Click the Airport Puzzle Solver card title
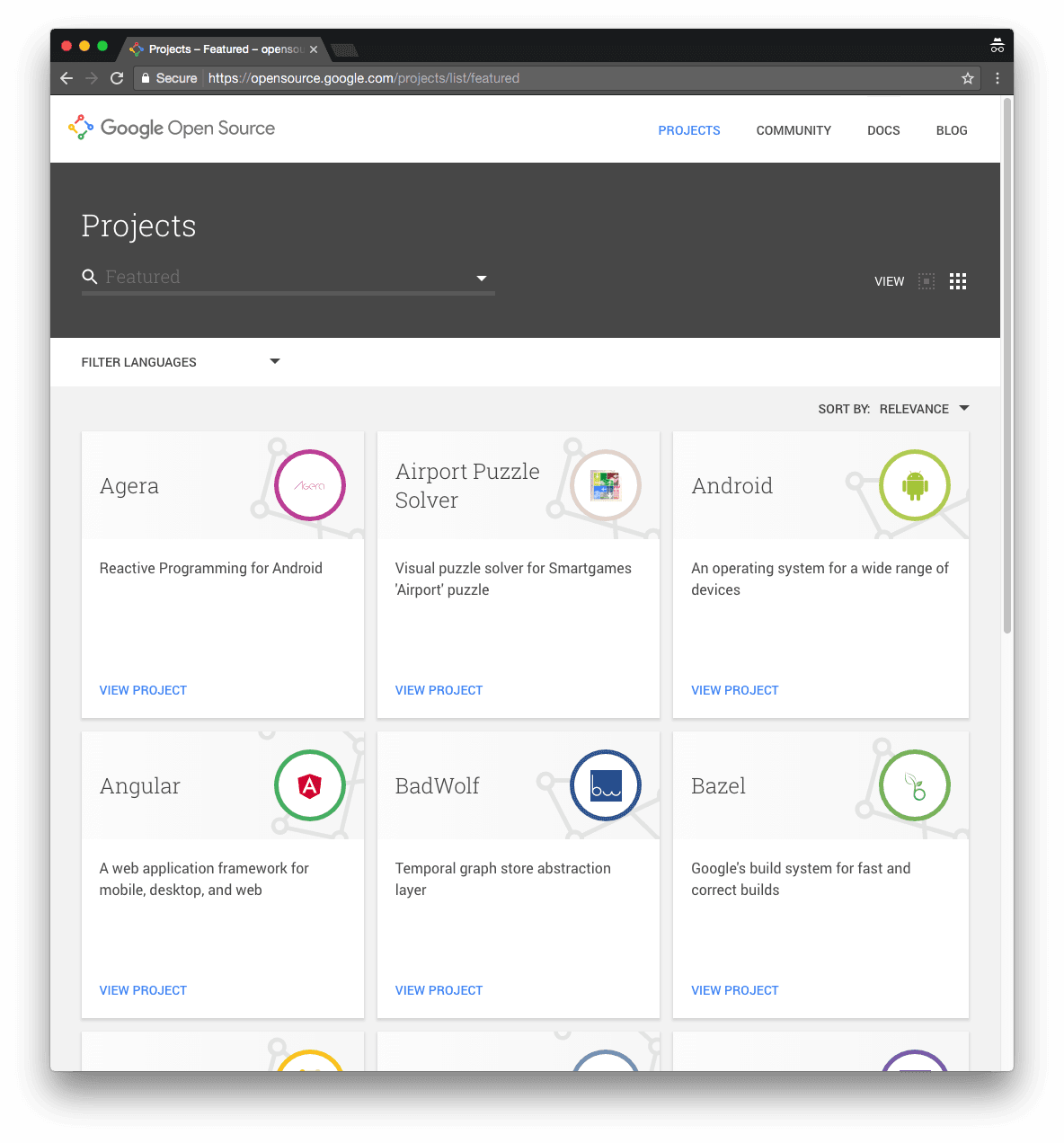This screenshot has width=1064, height=1143. click(467, 485)
